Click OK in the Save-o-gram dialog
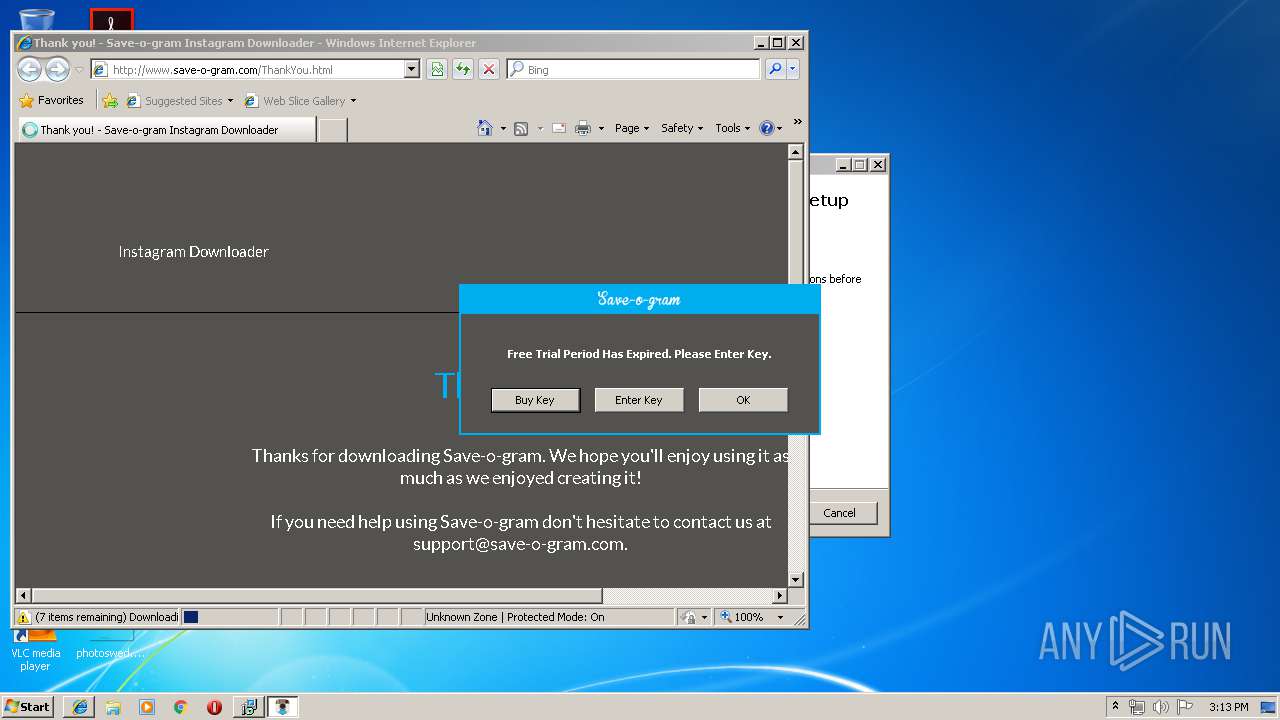Viewport: 1280px width, 720px height. point(743,400)
